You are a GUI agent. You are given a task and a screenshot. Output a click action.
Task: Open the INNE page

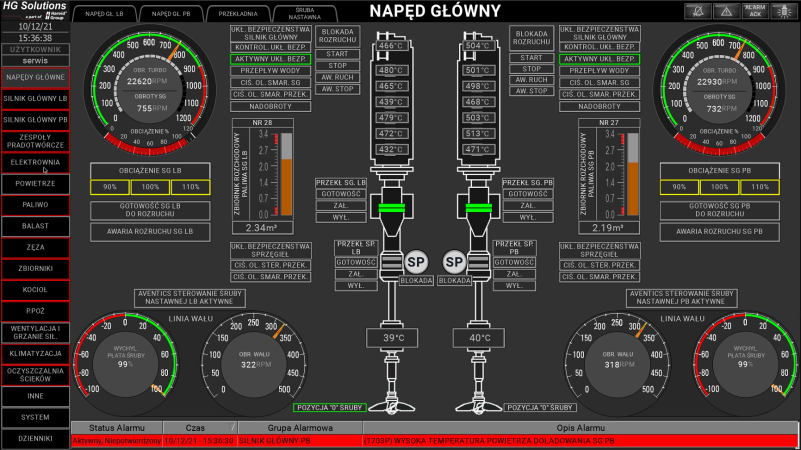[x=35, y=396]
